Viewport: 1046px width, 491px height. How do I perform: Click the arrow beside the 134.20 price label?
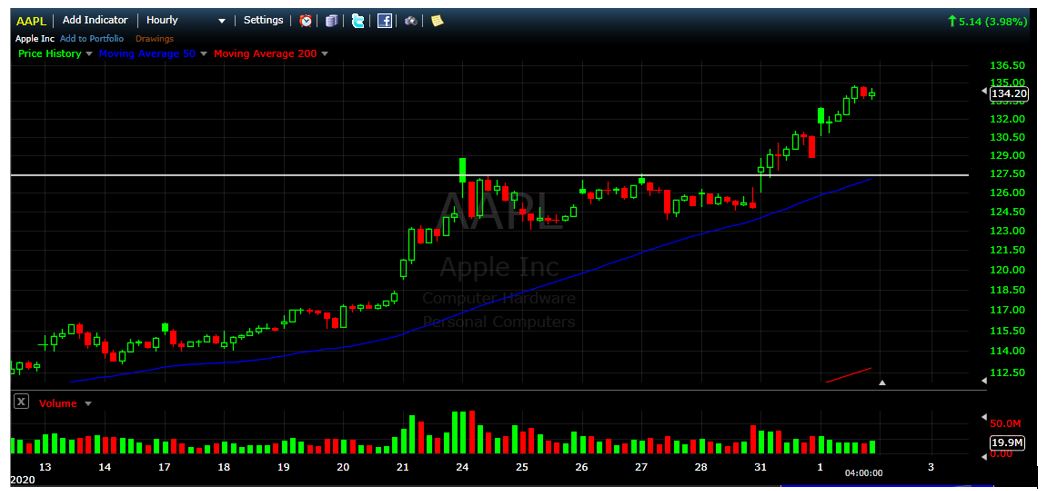[x=983, y=92]
